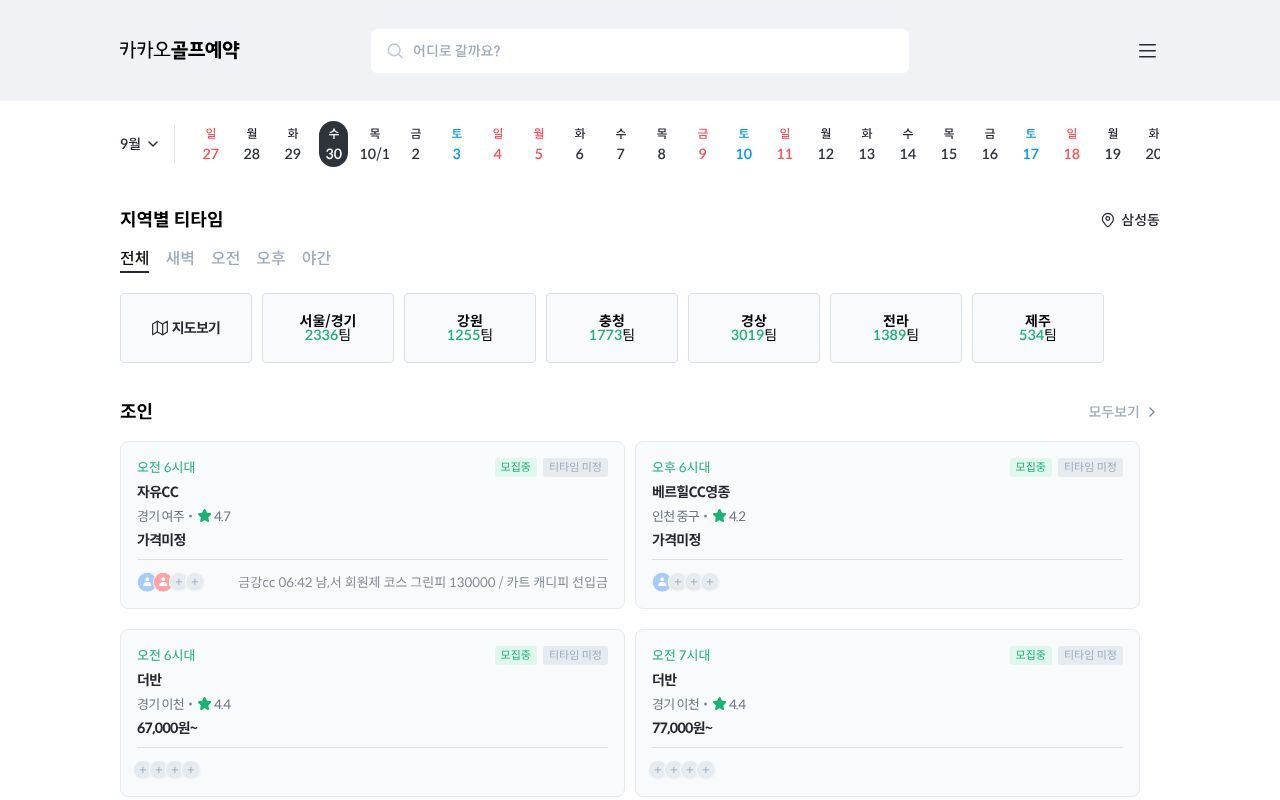This screenshot has width=1280, height=800.
Task: Click the blue member avatar in 자유CC card
Action: (x=147, y=582)
